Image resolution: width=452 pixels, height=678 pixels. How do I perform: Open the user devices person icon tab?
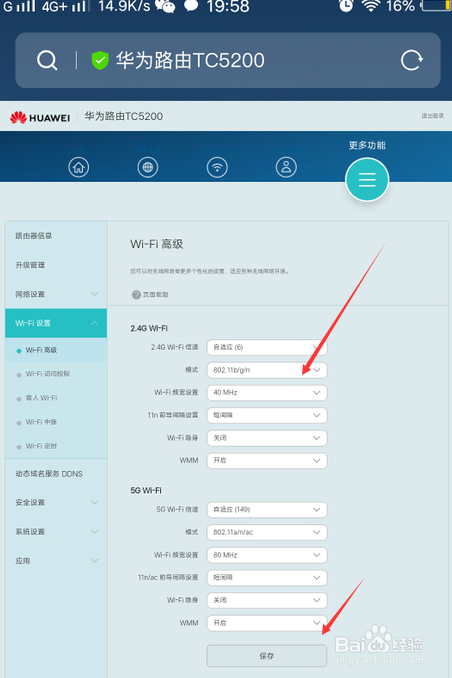pyautogui.click(x=286, y=167)
